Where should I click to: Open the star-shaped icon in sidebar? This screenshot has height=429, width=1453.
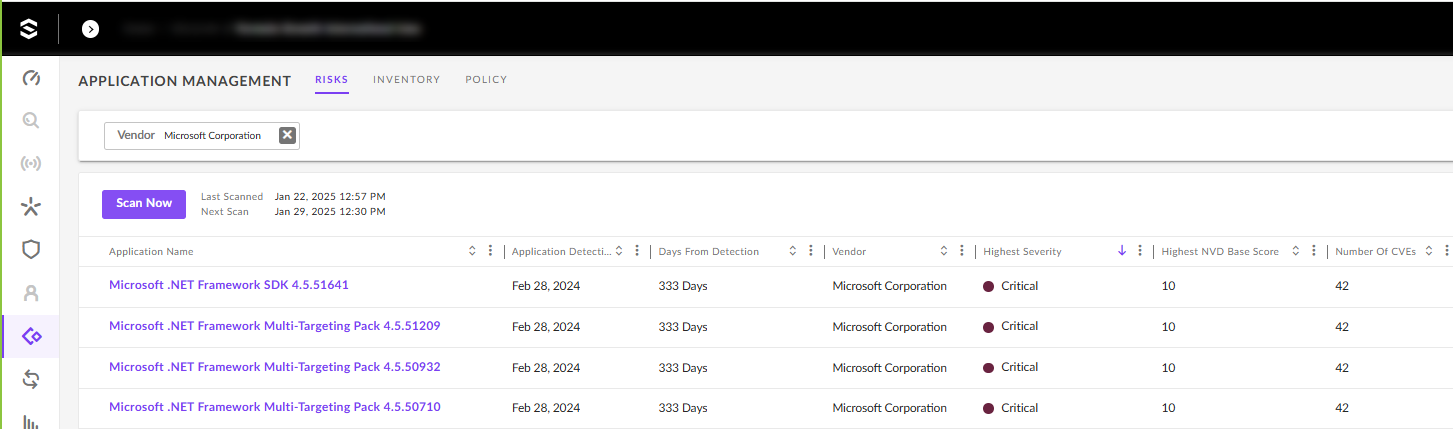pos(31,207)
